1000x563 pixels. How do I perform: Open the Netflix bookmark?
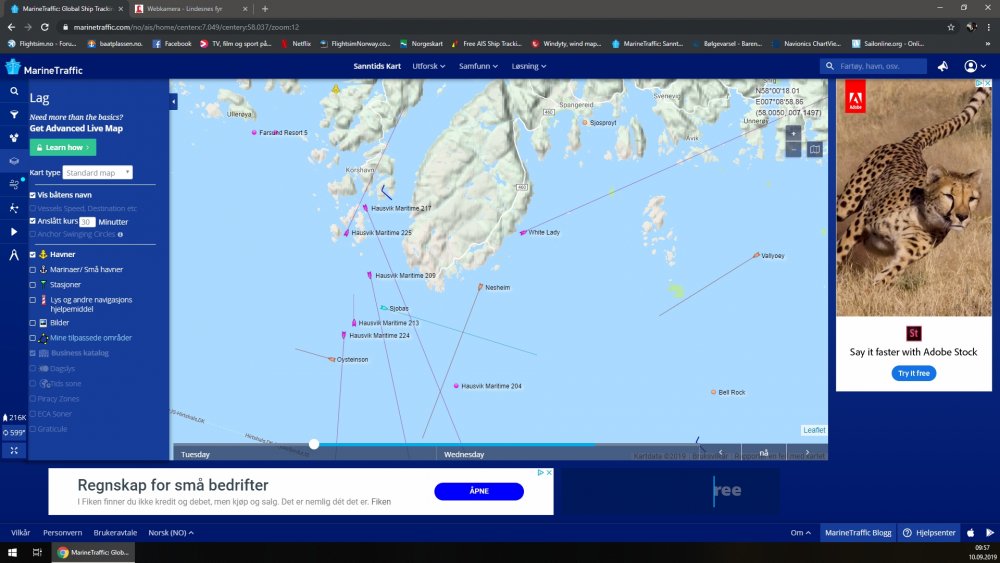[296, 44]
